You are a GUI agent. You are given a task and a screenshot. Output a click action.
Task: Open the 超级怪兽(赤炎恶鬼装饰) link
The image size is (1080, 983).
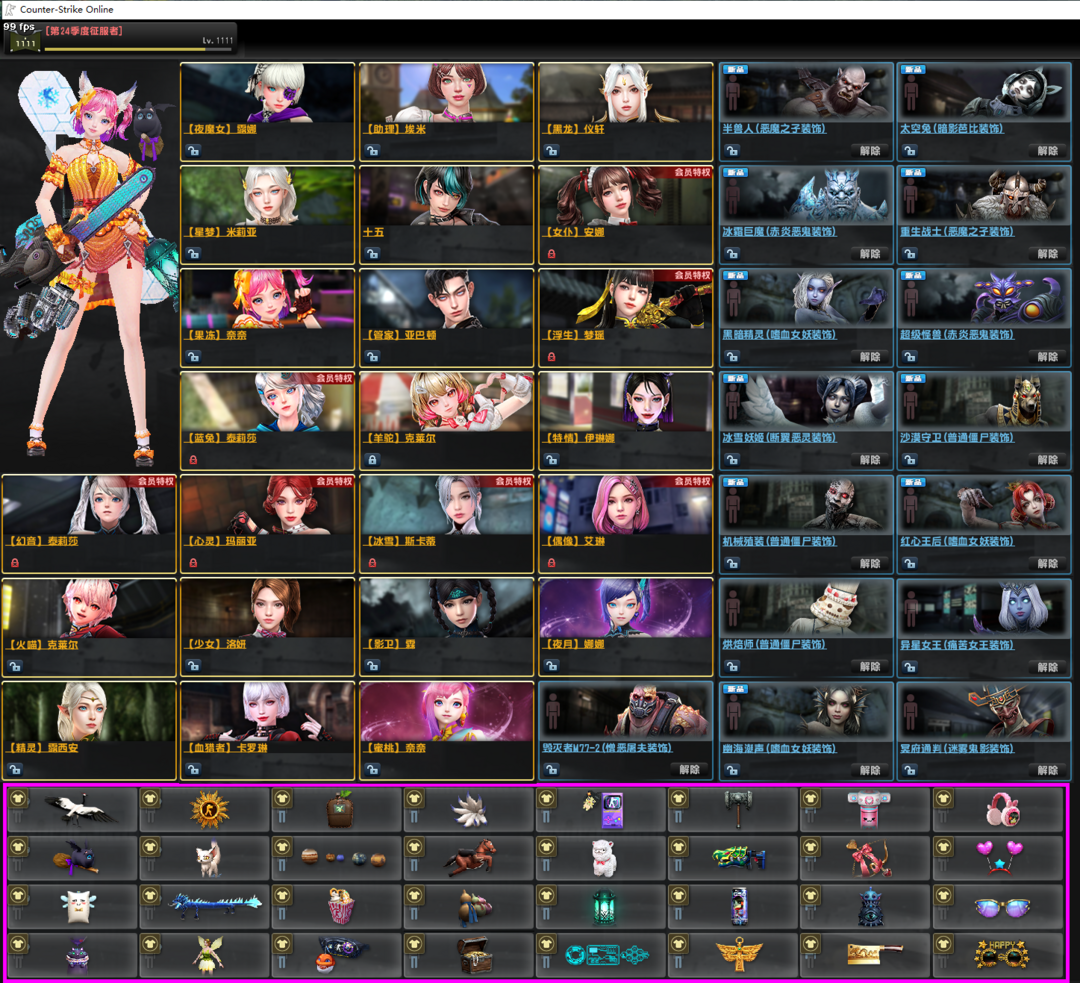pos(957,335)
